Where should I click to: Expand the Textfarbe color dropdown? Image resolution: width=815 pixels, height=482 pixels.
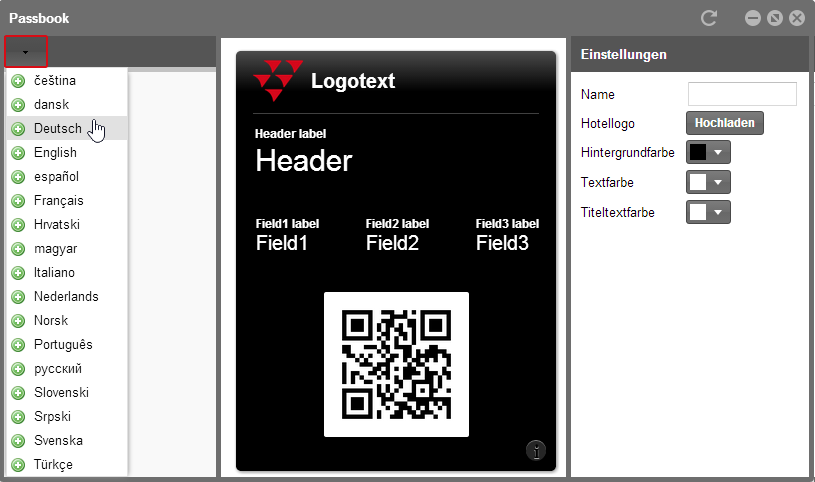pyautogui.click(x=720, y=182)
